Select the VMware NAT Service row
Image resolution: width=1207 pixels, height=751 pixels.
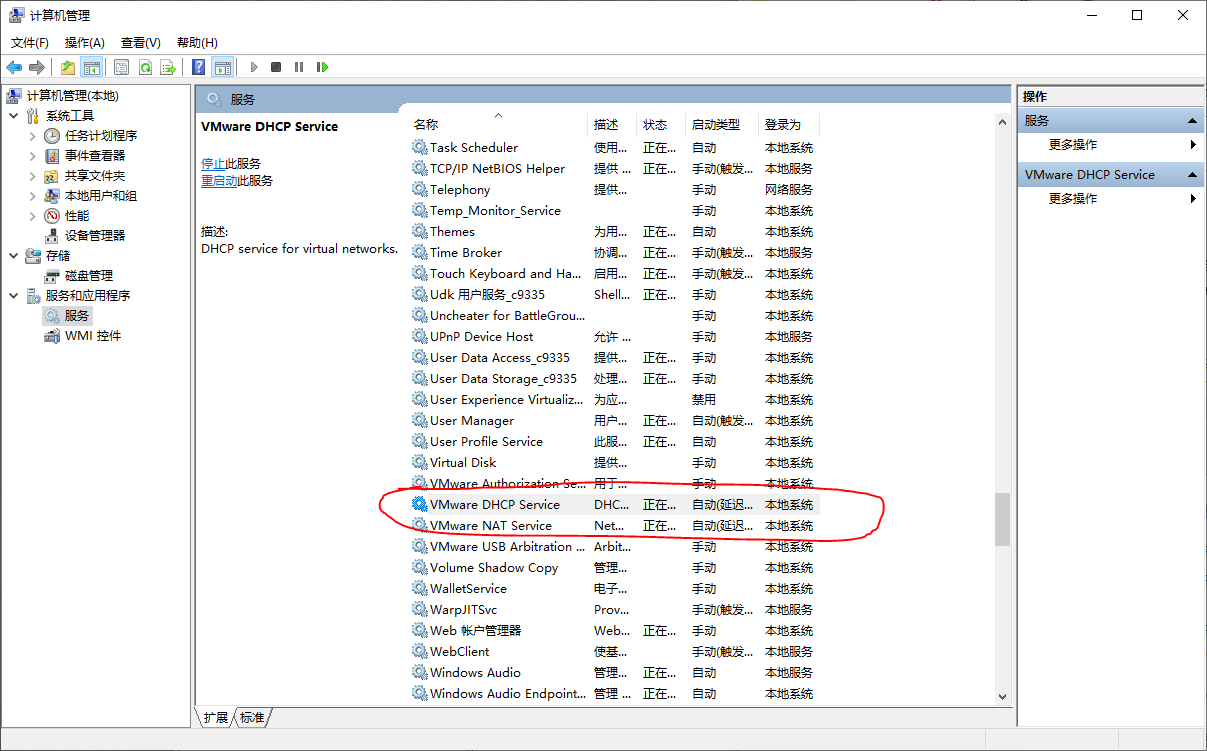(x=488, y=525)
